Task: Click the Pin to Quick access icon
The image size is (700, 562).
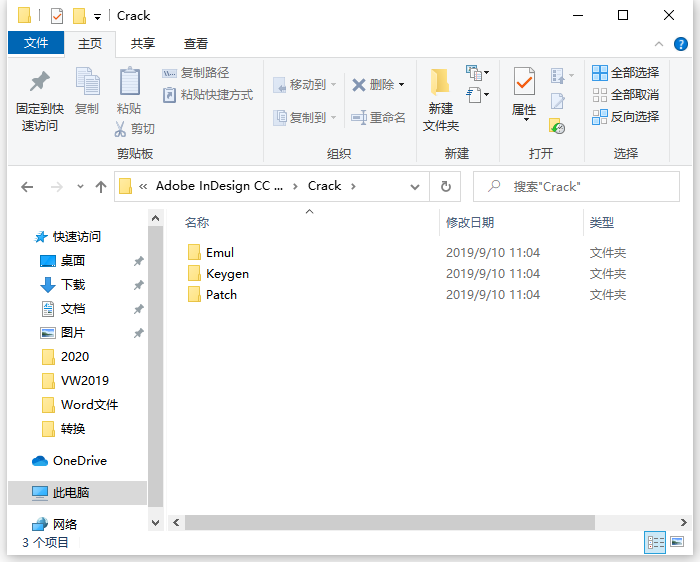Action: (40, 81)
